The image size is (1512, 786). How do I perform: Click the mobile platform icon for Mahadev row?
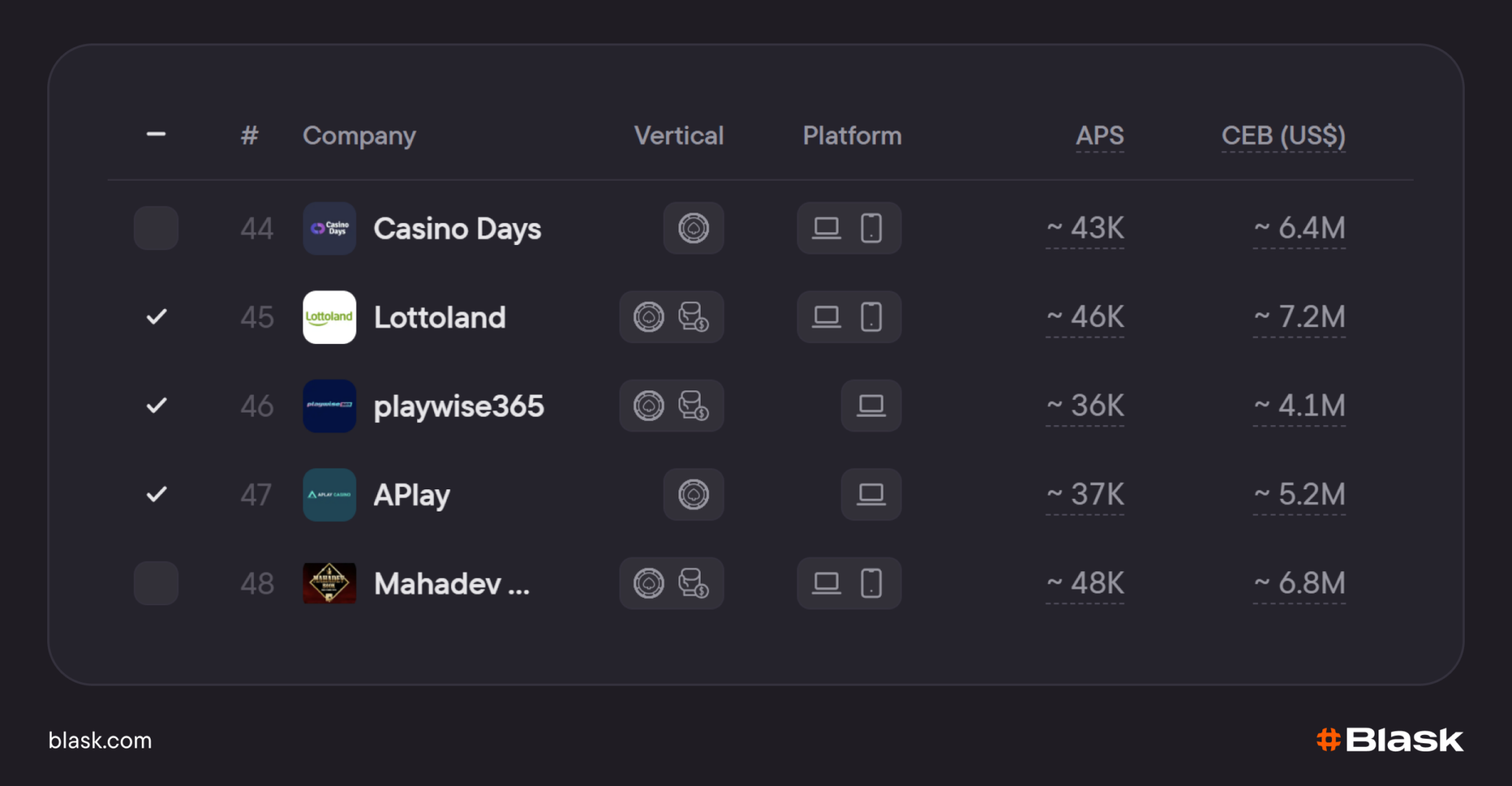(871, 583)
